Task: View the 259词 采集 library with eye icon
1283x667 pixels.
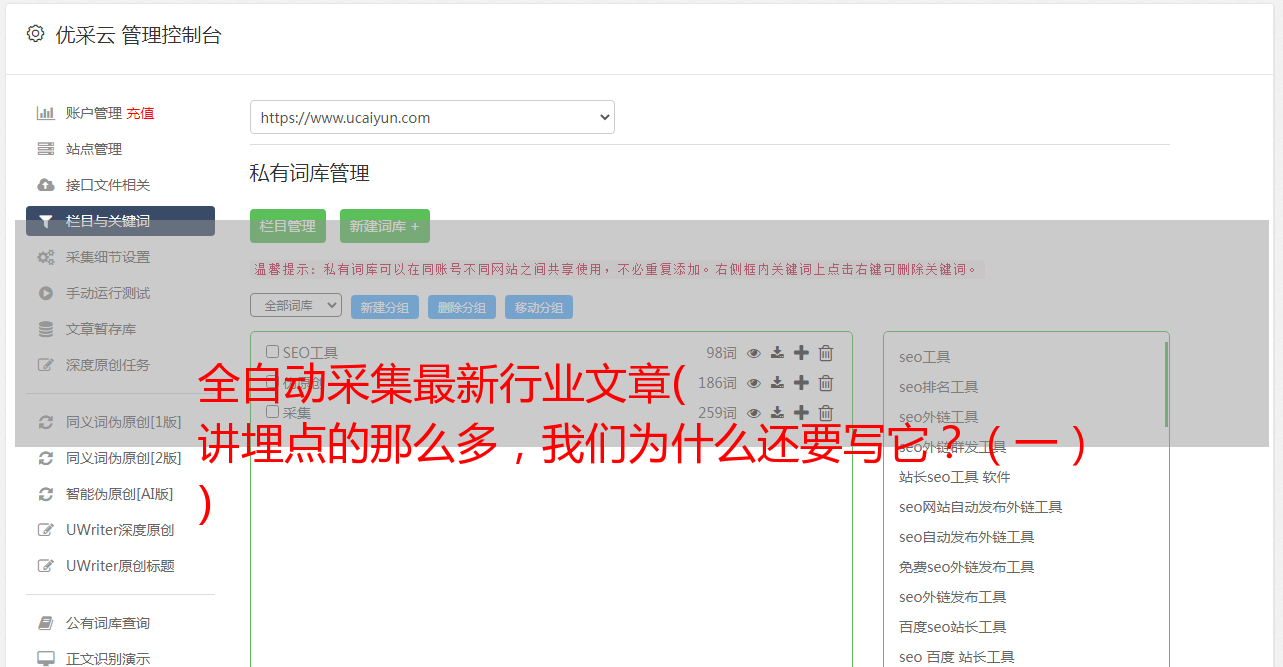Action: point(754,413)
